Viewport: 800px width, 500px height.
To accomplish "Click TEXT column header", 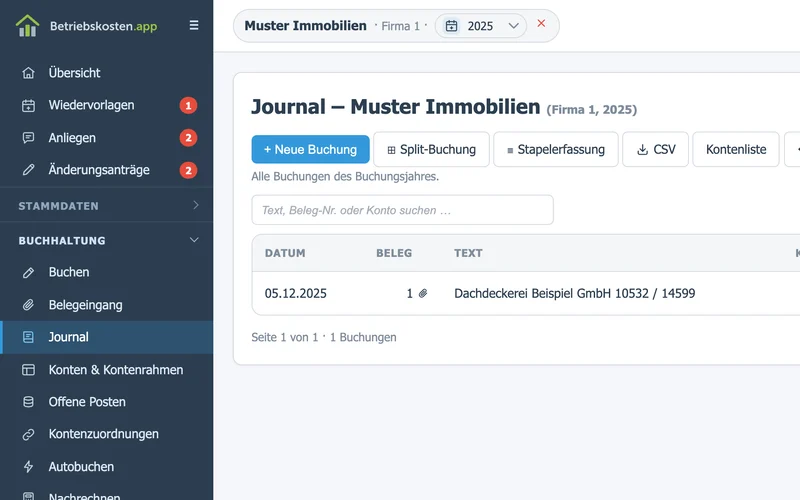I will click(x=468, y=253).
